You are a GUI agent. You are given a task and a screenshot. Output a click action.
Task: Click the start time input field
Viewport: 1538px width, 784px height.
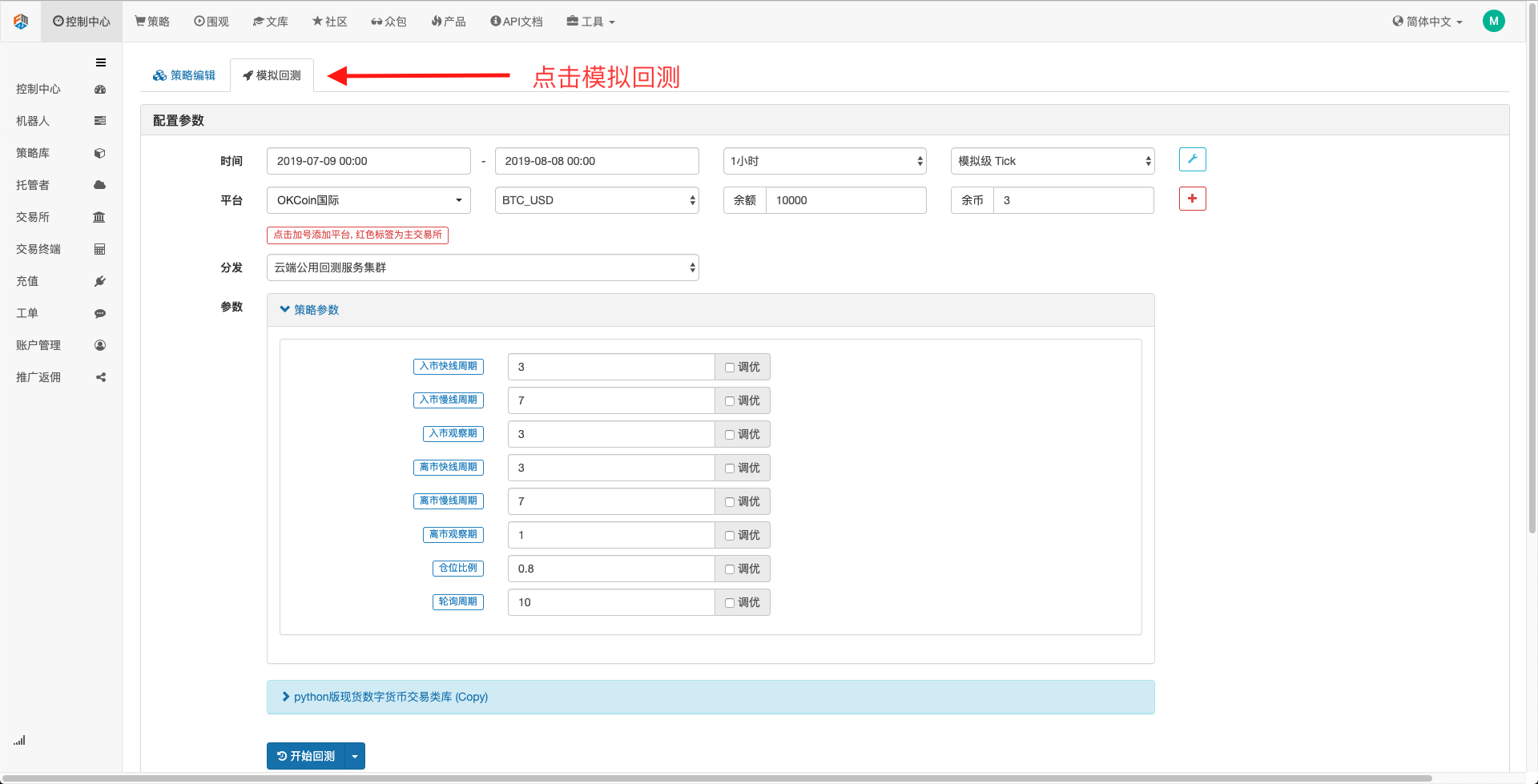pyautogui.click(x=368, y=161)
